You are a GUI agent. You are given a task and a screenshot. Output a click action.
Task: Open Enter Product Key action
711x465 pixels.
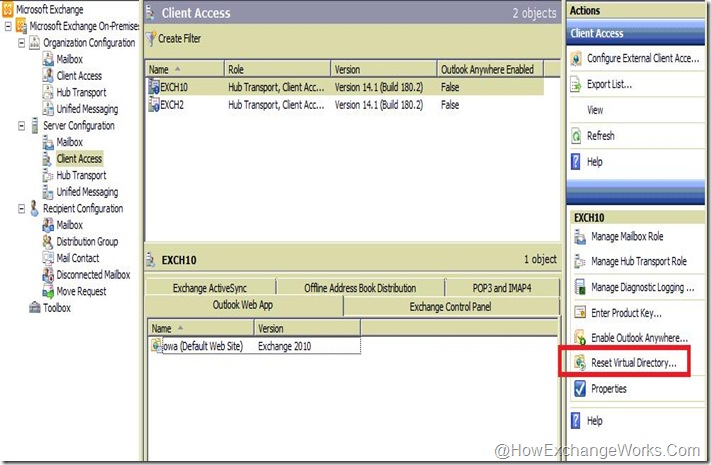tap(626, 313)
